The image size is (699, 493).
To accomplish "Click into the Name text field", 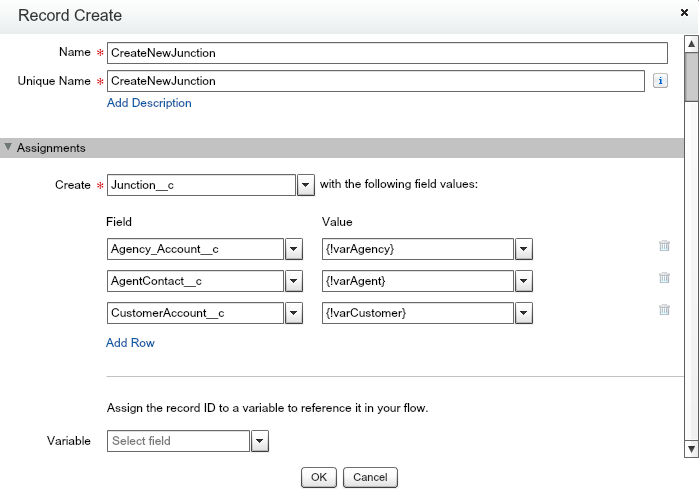I will pyautogui.click(x=386, y=53).
